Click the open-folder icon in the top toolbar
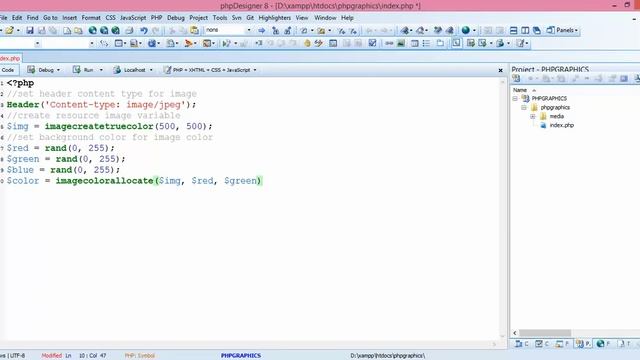The width and height of the screenshot is (640, 360). (9, 30)
